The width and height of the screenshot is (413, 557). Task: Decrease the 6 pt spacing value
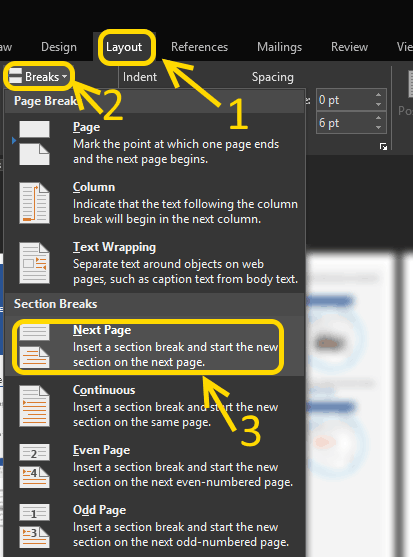(x=379, y=127)
